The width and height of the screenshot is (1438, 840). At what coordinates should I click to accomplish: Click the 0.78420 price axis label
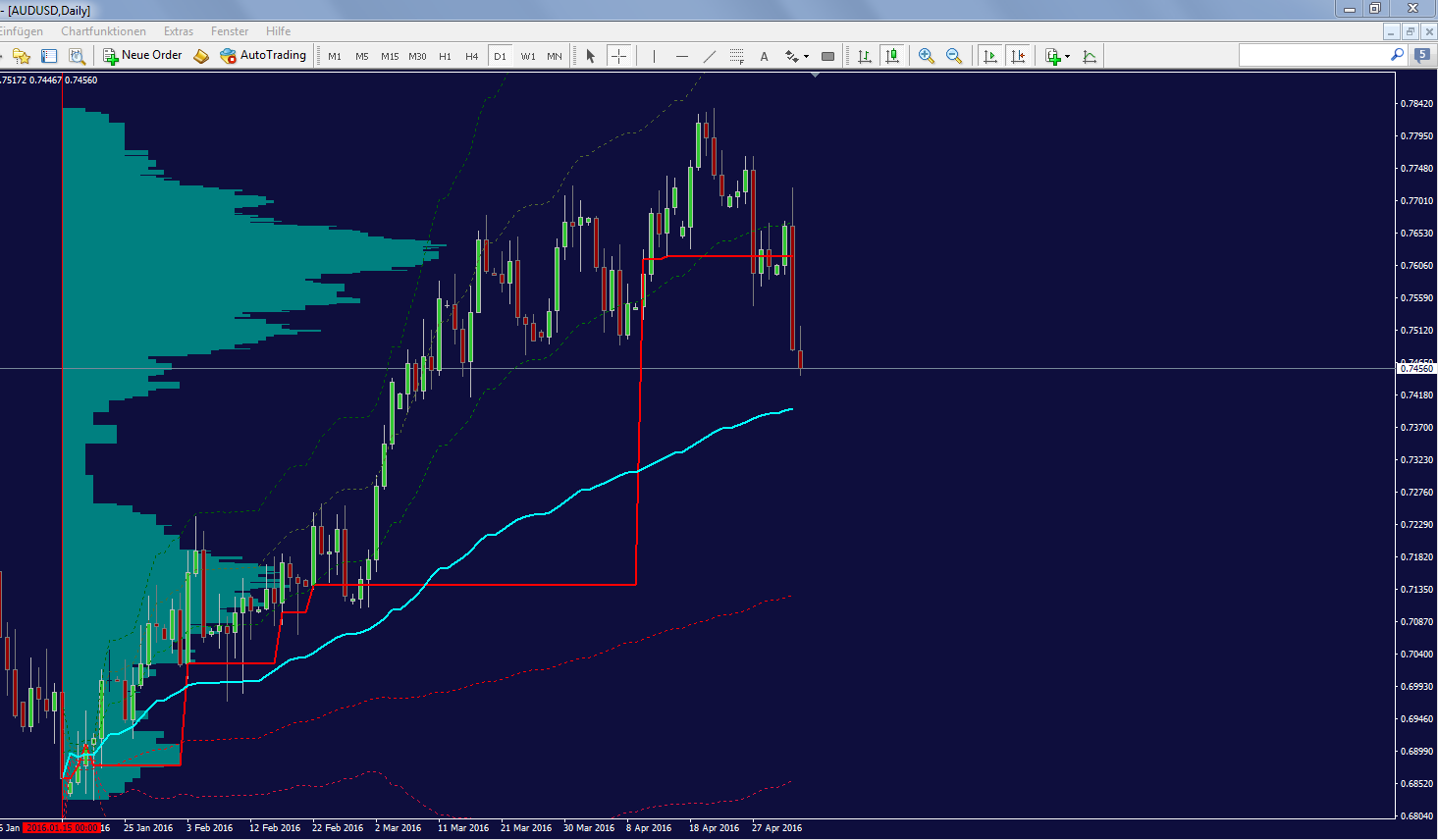point(1415,104)
